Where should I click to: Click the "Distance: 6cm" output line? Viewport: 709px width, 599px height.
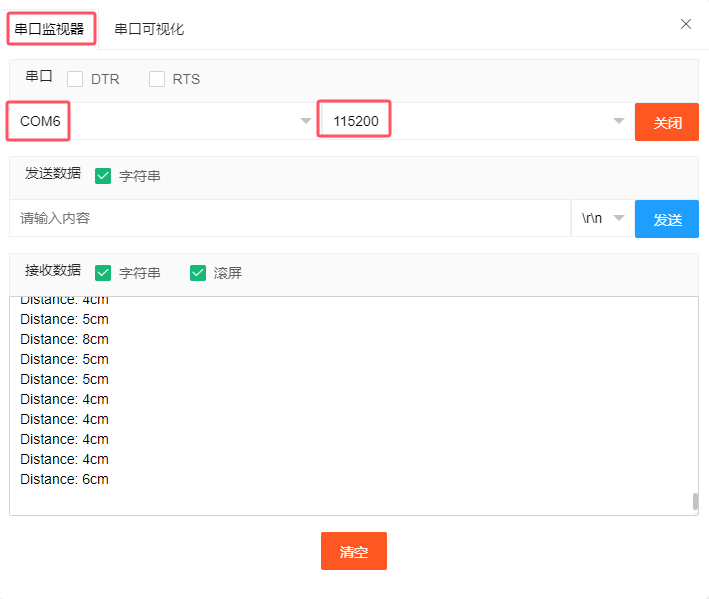[x=64, y=479]
